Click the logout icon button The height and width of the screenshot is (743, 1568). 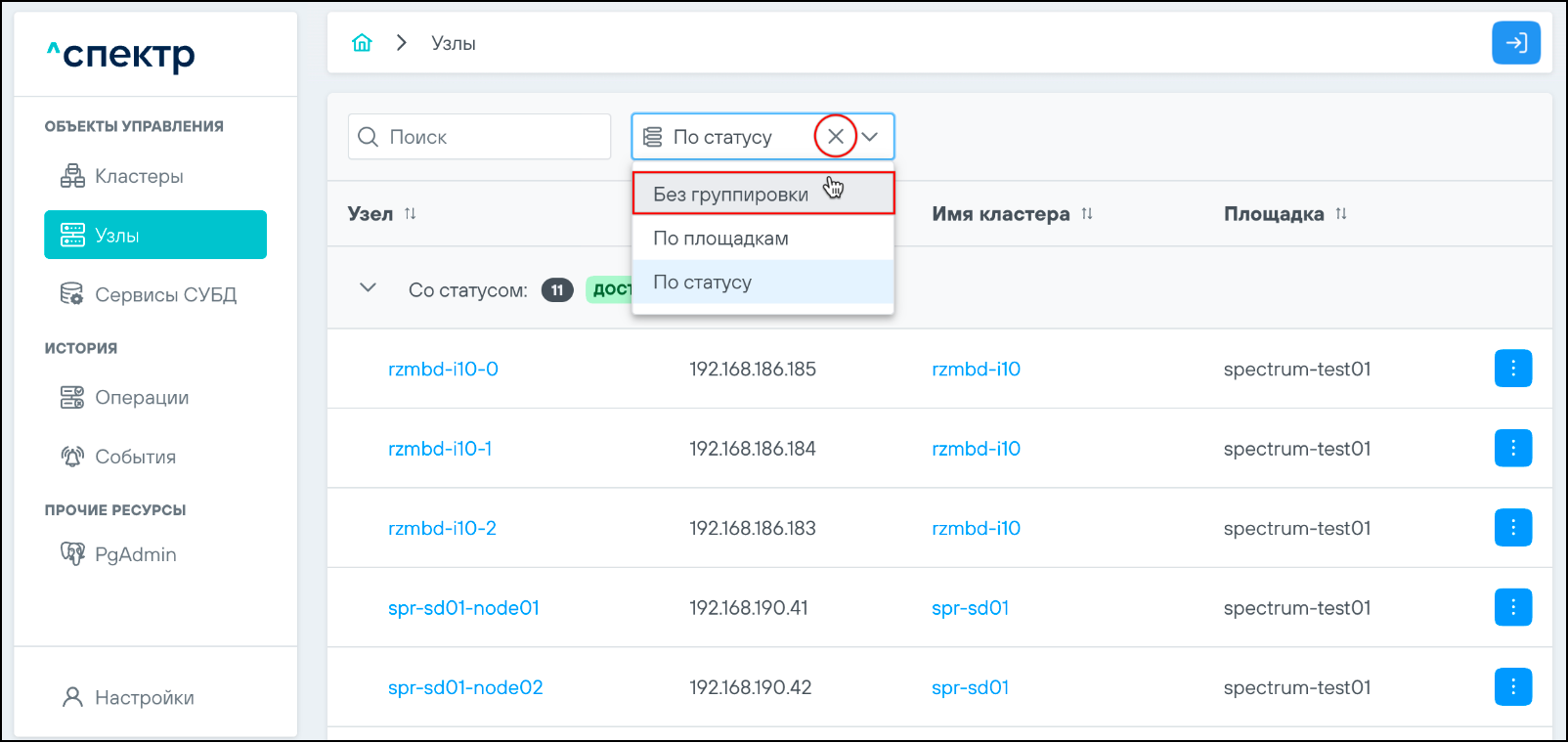click(x=1515, y=43)
